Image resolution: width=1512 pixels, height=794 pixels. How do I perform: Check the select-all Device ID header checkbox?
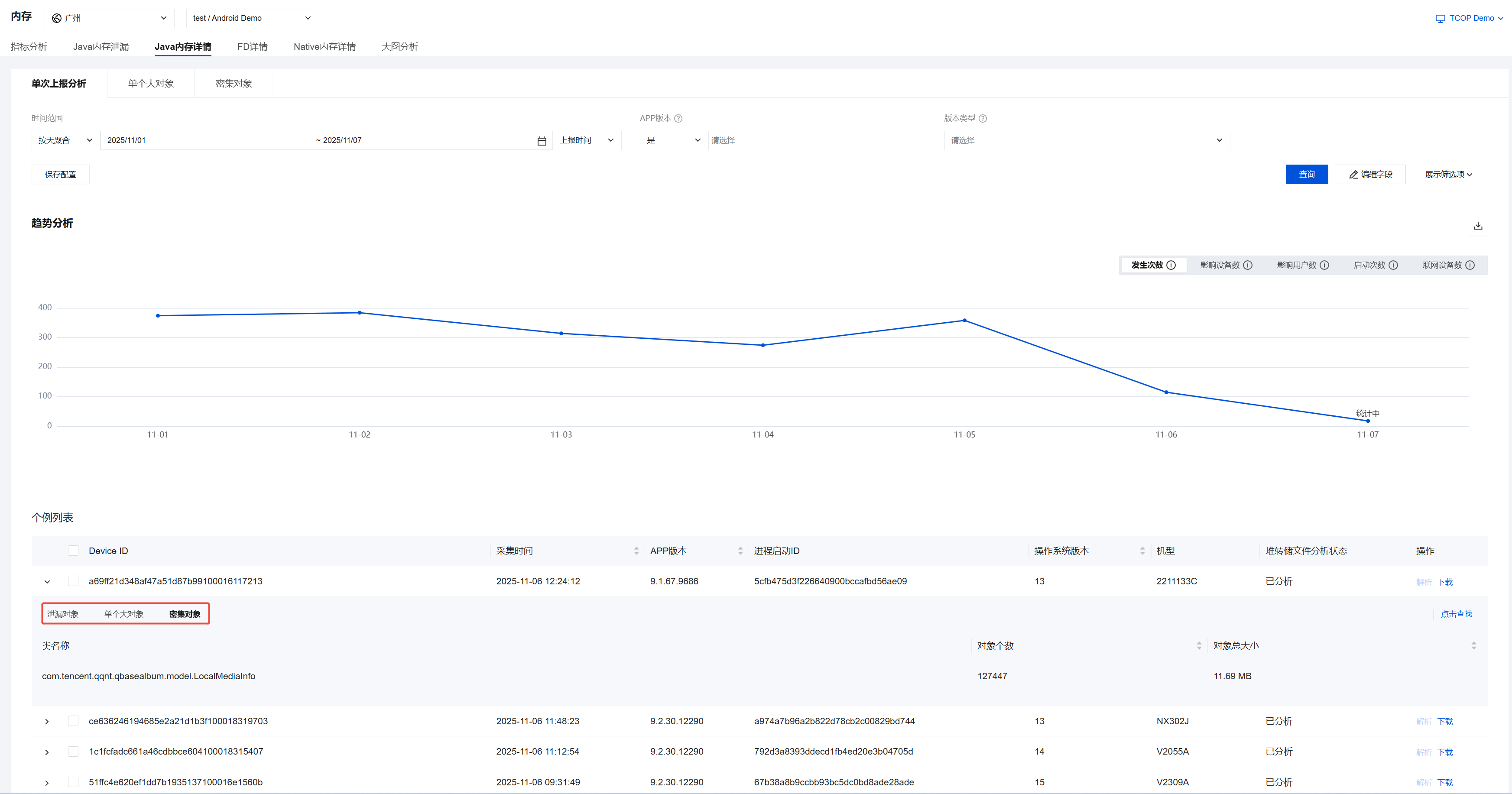(x=73, y=551)
